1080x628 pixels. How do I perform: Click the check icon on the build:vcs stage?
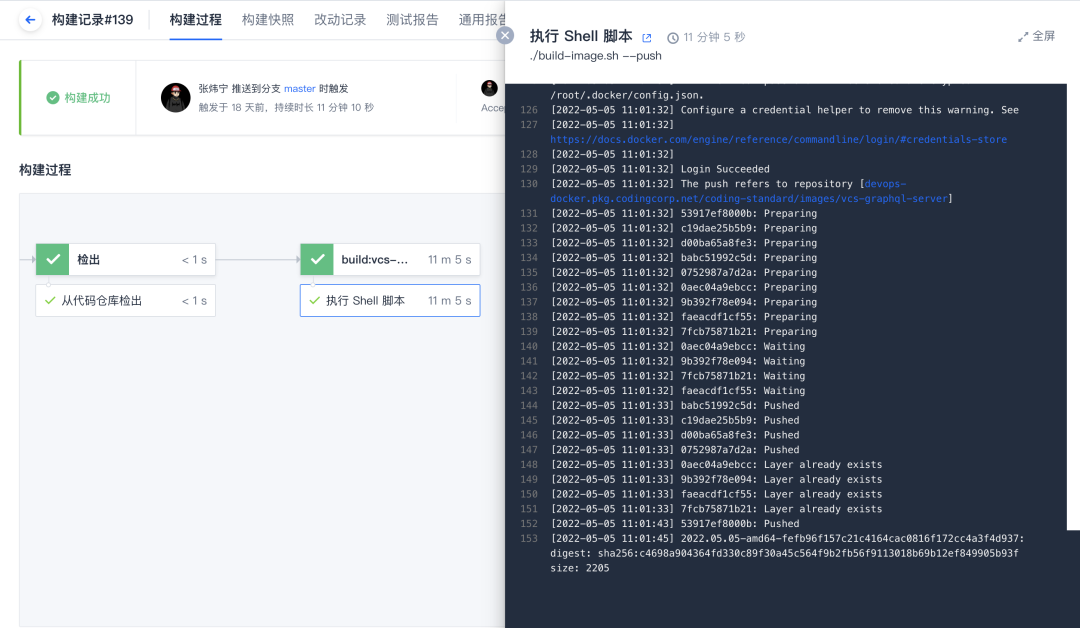[x=316, y=259]
